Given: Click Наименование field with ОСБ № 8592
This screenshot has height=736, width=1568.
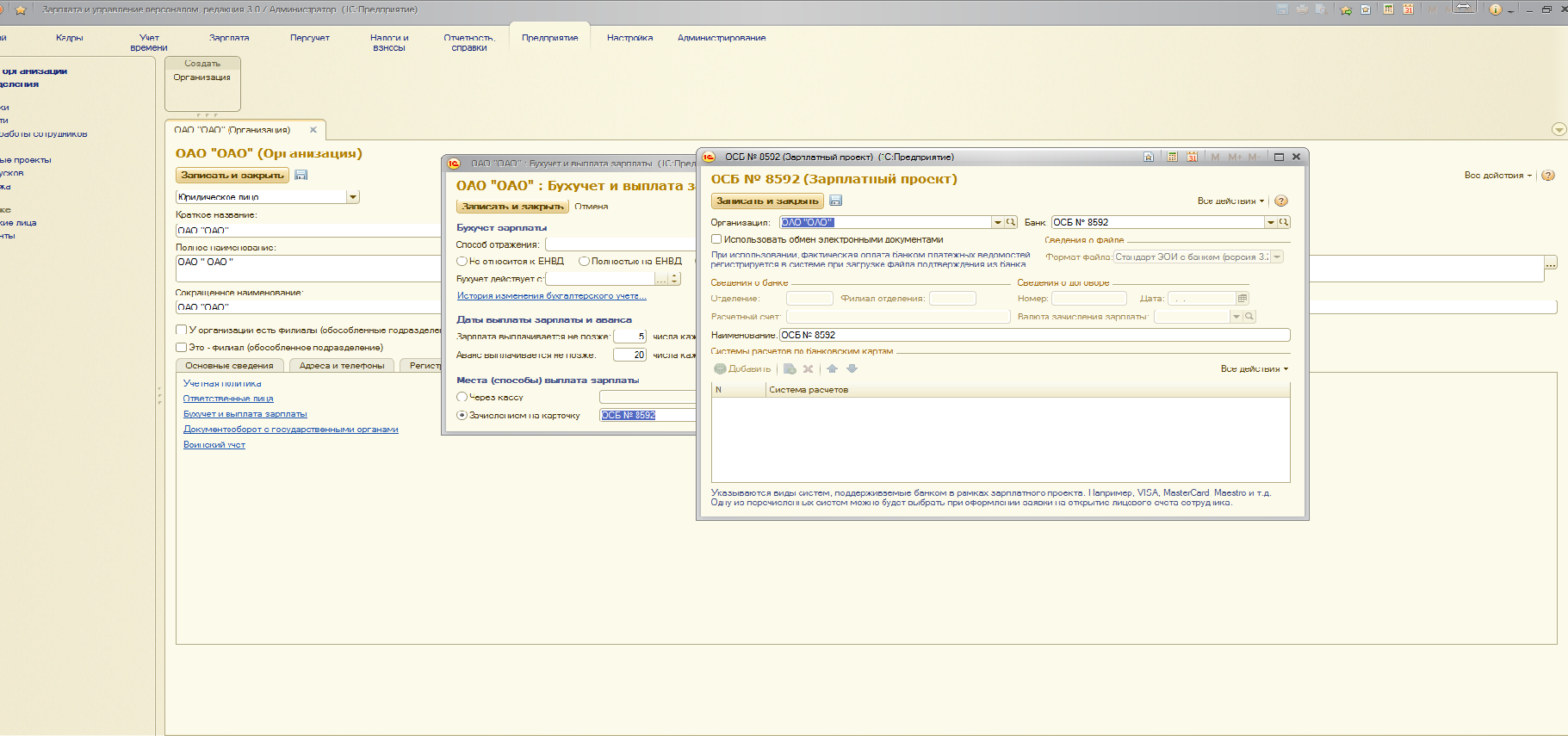Looking at the screenshot, I should [x=1034, y=335].
